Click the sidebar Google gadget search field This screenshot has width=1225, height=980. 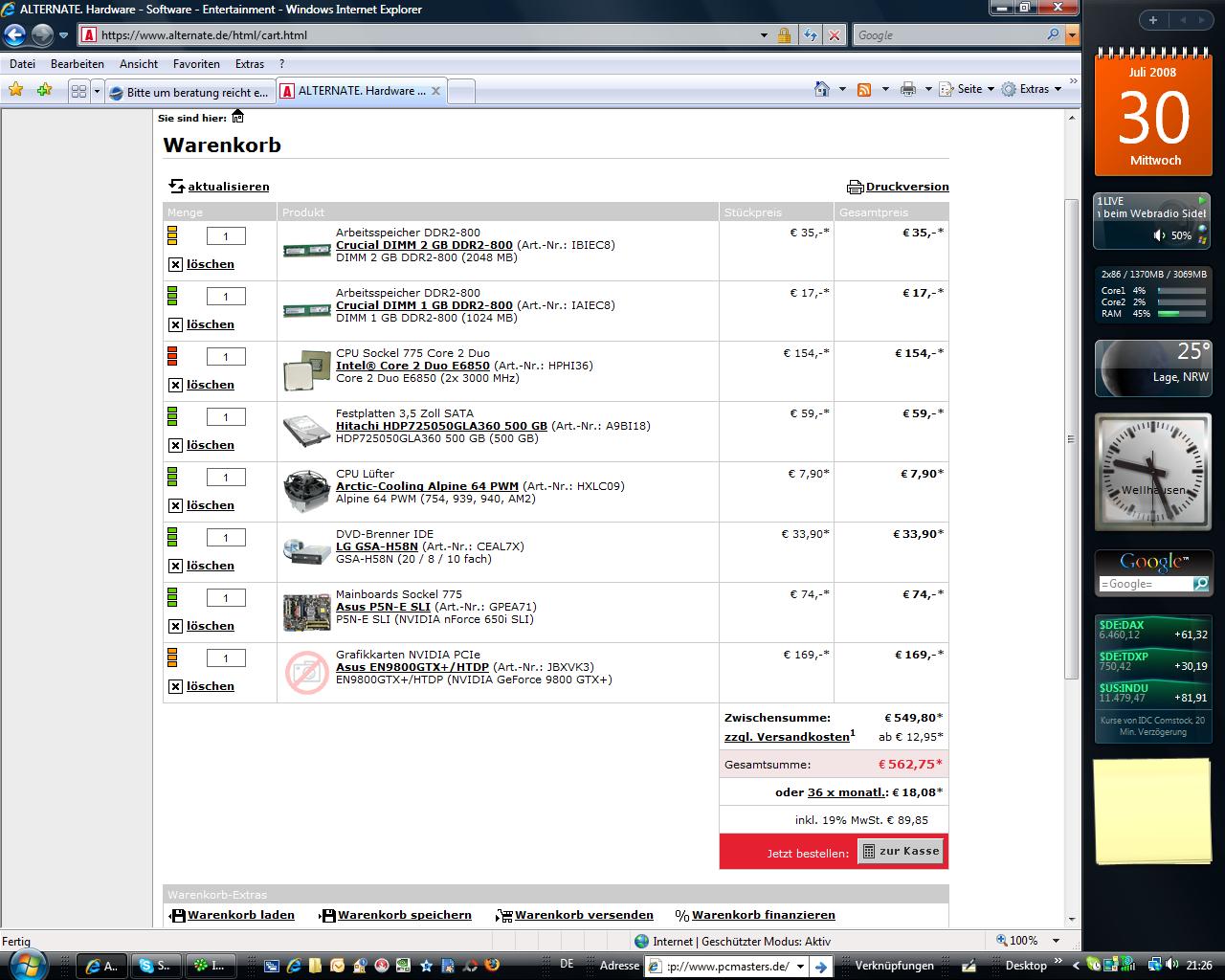(1145, 584)
